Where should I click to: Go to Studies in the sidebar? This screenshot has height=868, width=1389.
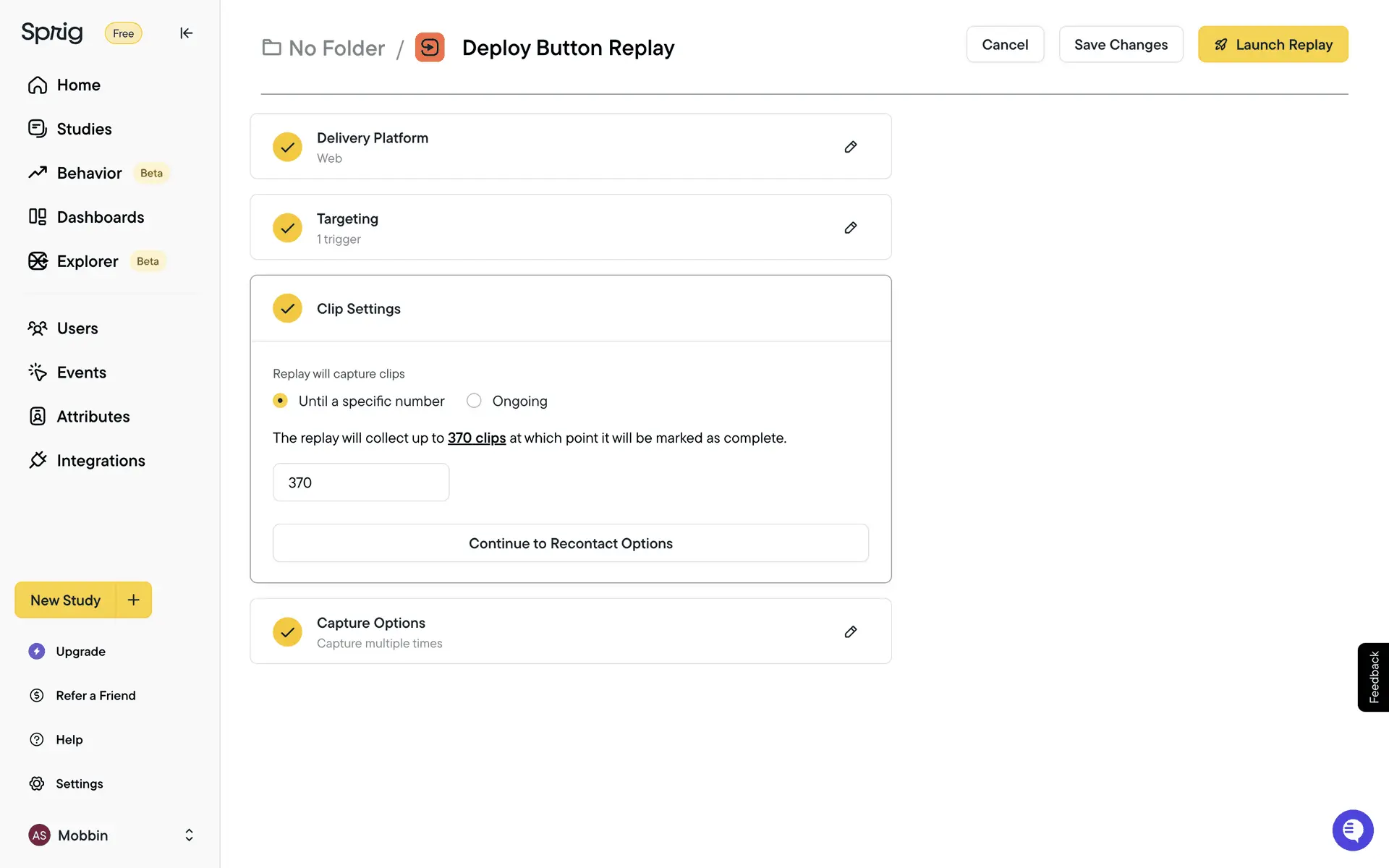[84, 129]
